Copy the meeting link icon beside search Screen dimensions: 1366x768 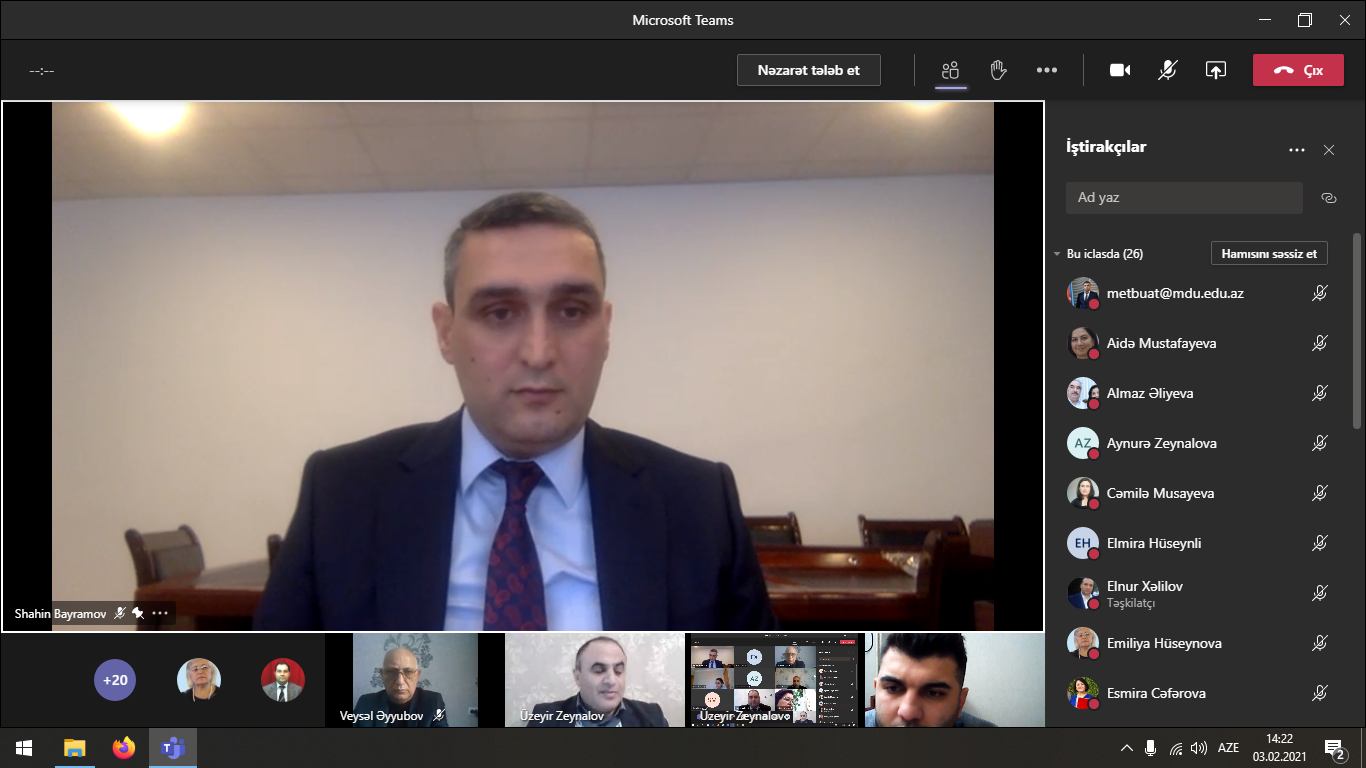point(1328,198)
